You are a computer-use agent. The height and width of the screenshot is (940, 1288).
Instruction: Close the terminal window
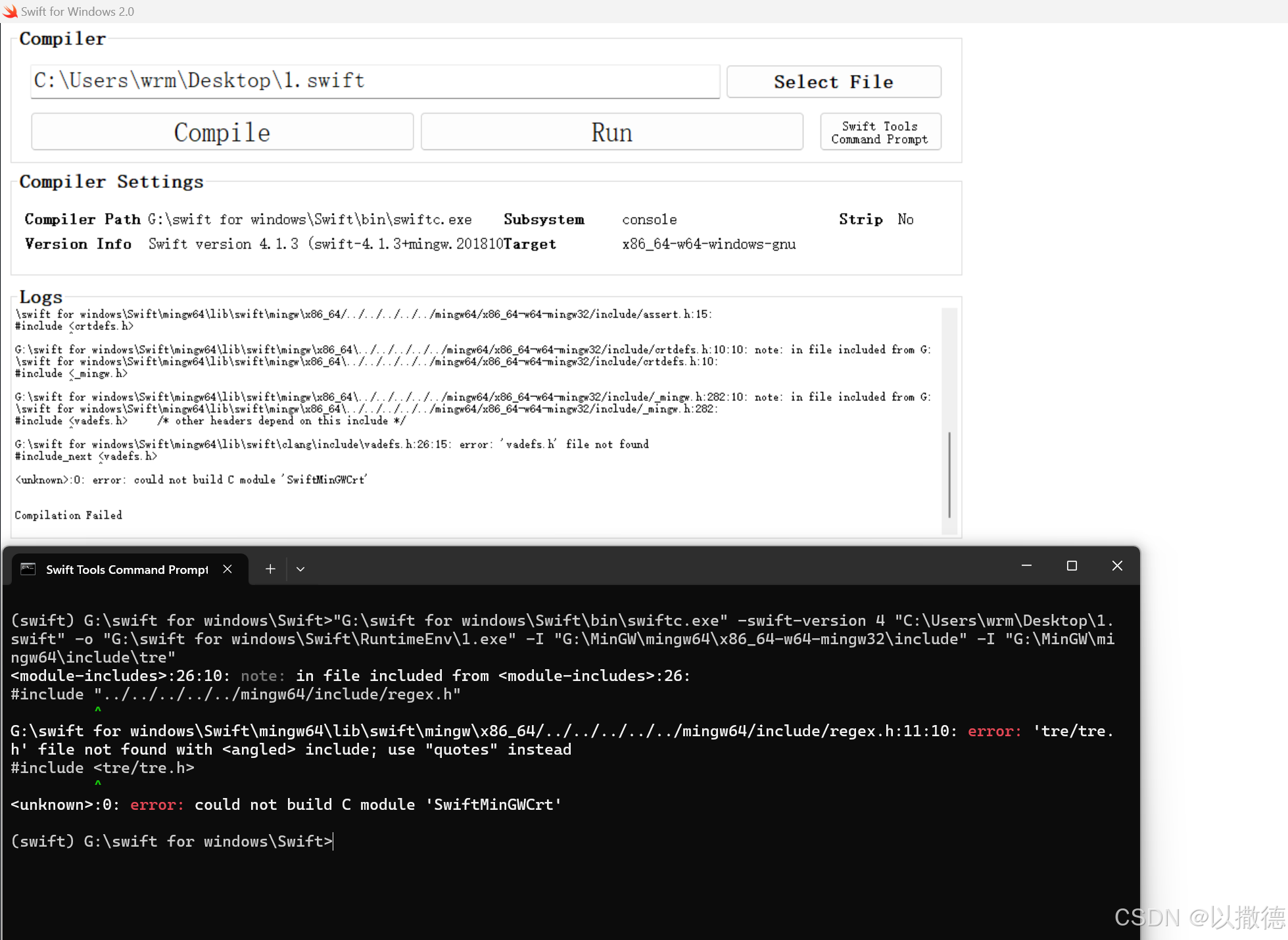pos(1117,566)
